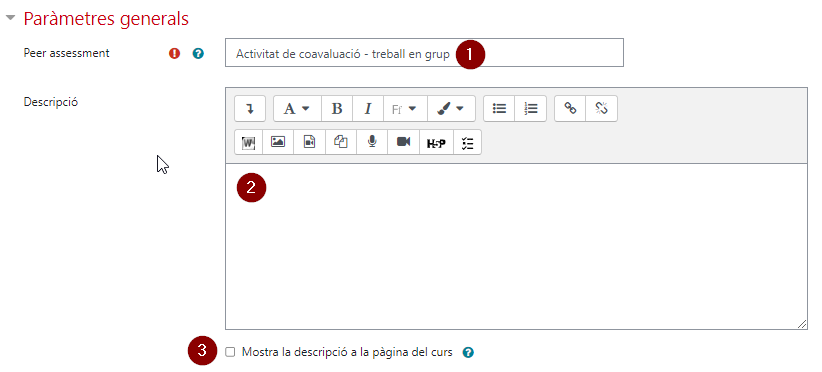Collapse the Paràmetres generals section

point(10,18)
